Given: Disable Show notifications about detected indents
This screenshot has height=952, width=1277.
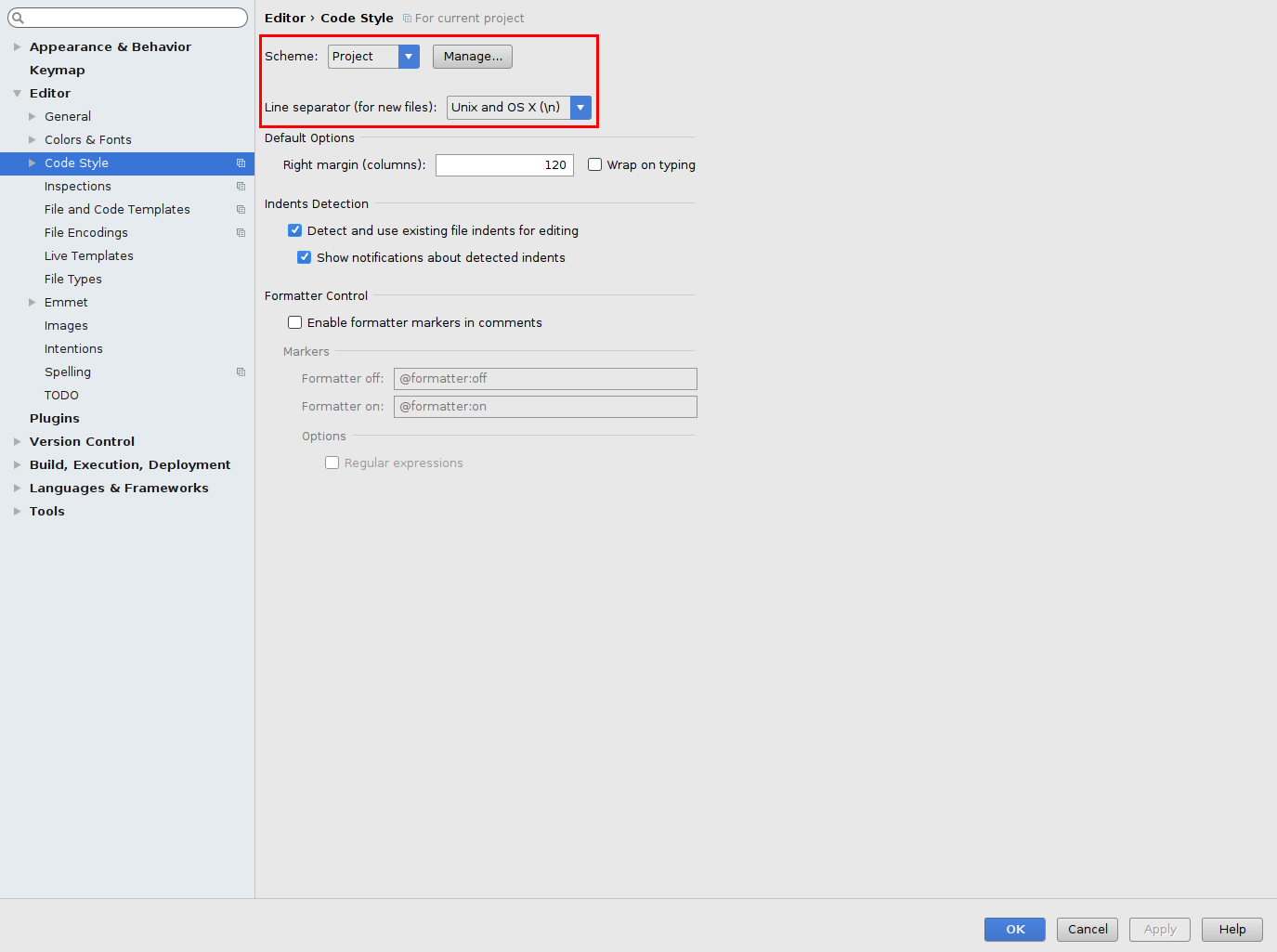Looking at the screenshot, I should 305,257.
